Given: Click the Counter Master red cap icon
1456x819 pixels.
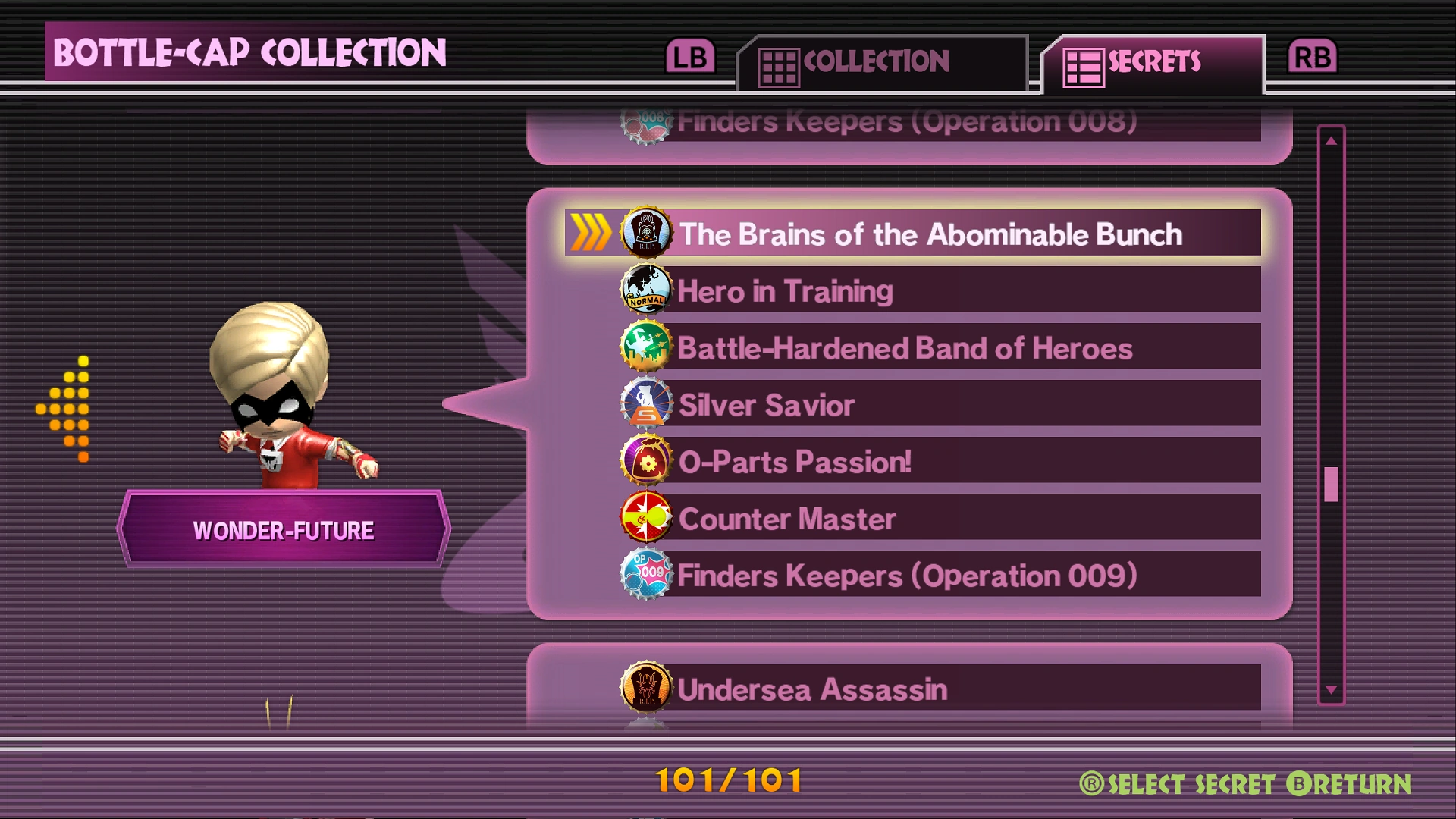Looking at the screenshot, I should 646,517.
